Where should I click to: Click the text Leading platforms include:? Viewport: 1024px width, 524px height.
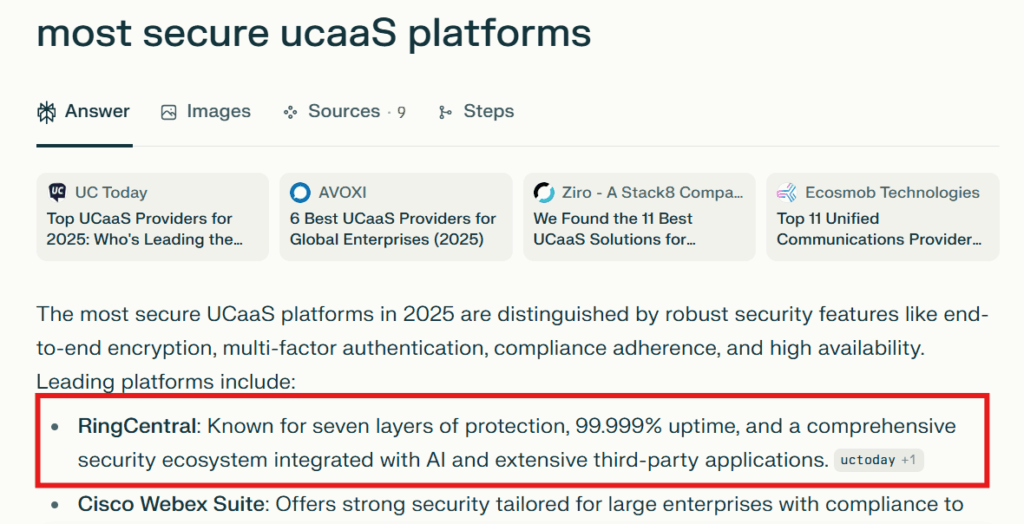[166, 382]
